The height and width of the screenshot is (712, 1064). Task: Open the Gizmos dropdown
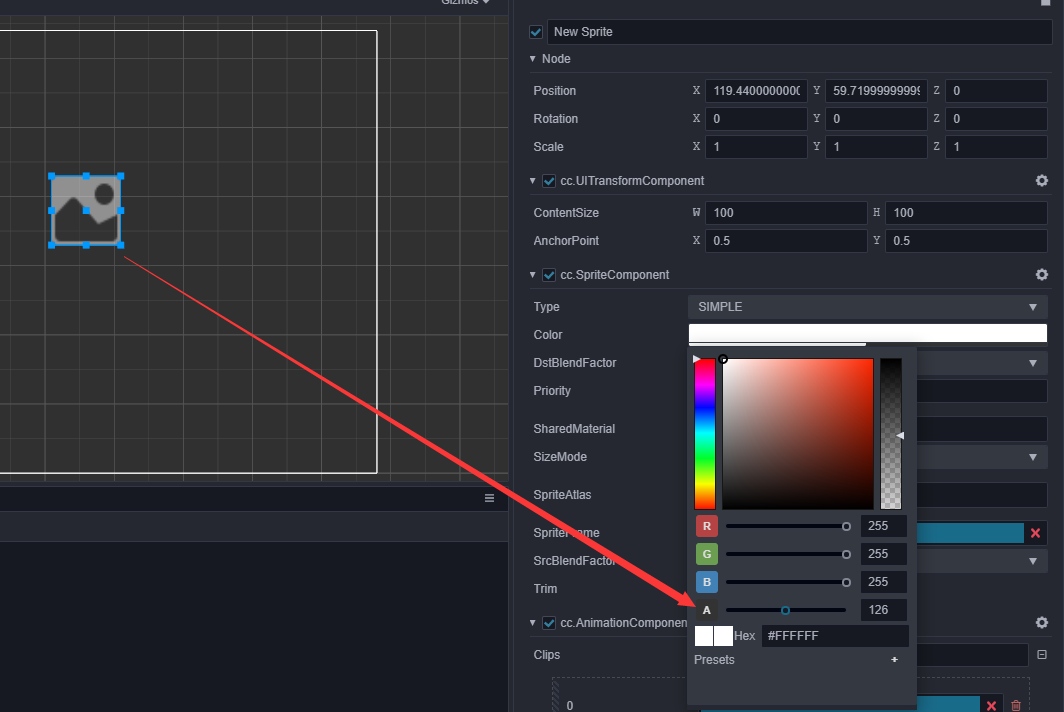tap(466, 2)
